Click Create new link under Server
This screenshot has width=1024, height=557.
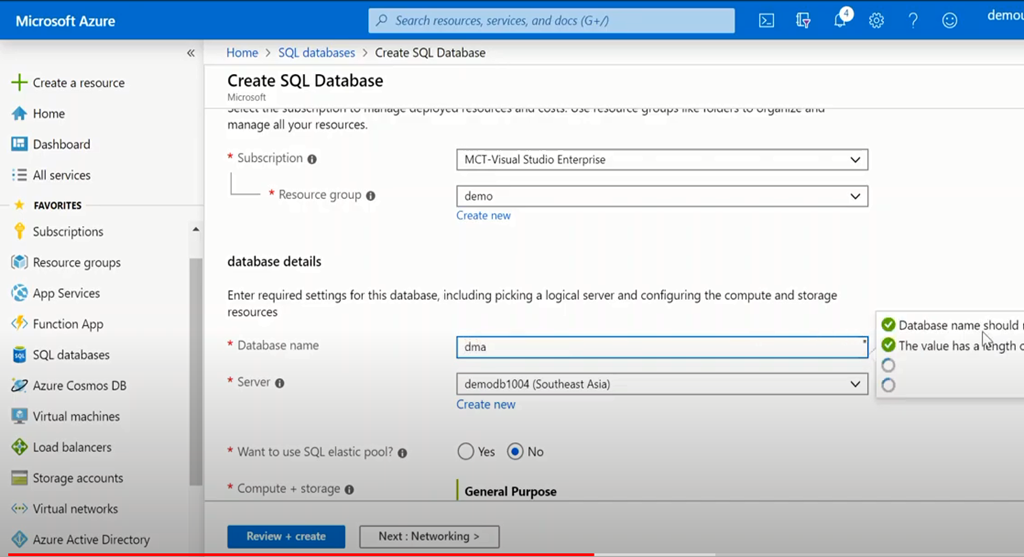[x=486, y=404]
